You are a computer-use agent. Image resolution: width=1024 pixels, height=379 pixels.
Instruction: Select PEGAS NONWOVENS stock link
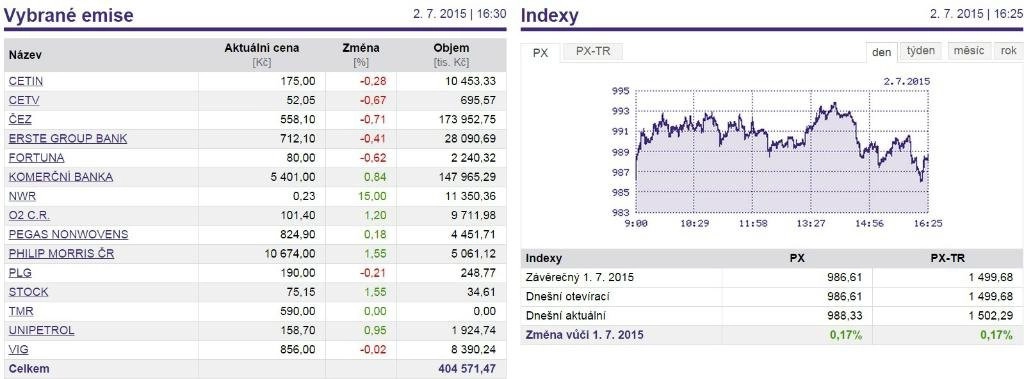click(x=69, y=234)
